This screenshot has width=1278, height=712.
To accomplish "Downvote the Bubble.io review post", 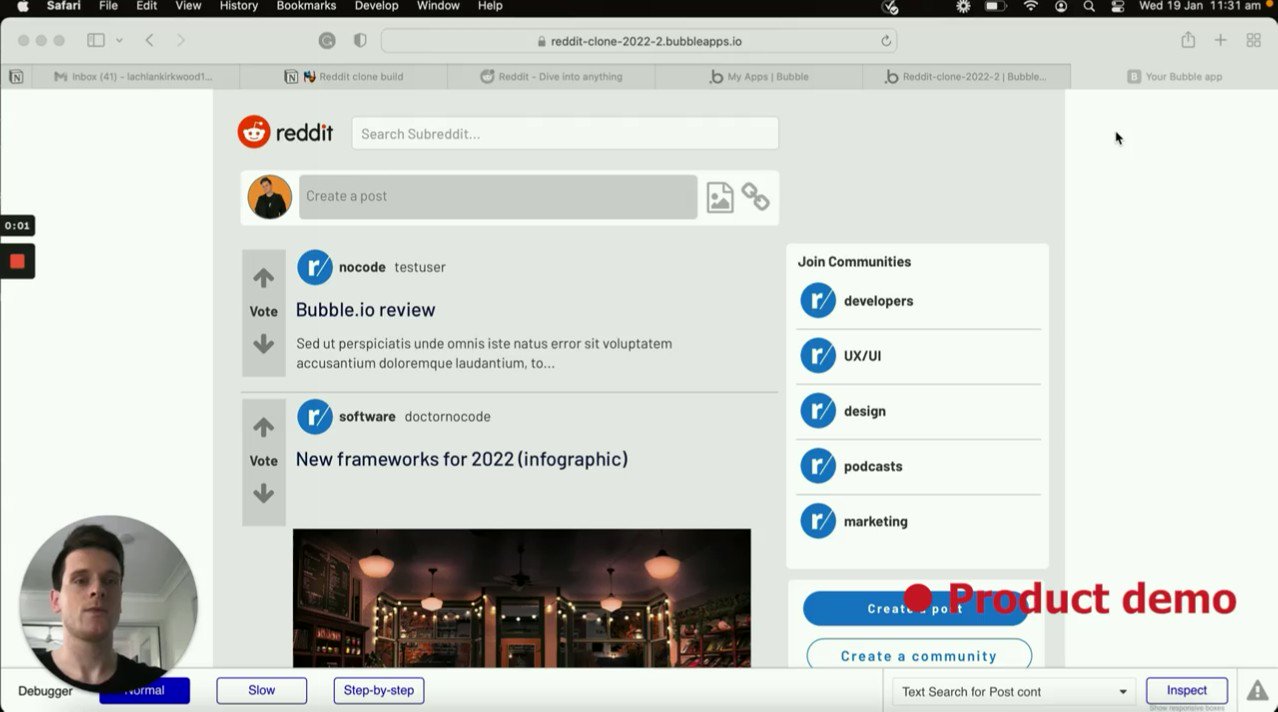I will tap(263, 344).
